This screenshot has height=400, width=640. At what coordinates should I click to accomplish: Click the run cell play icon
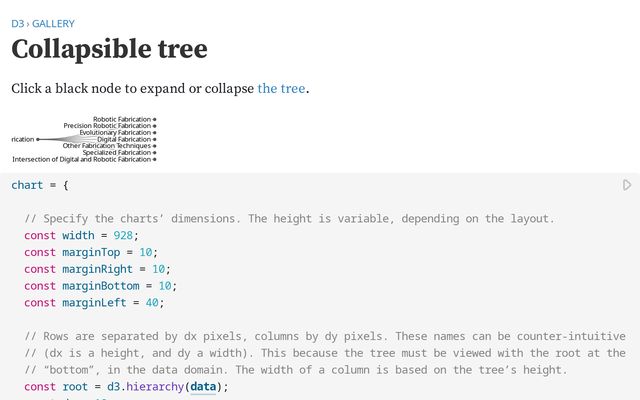click(627, 185)
